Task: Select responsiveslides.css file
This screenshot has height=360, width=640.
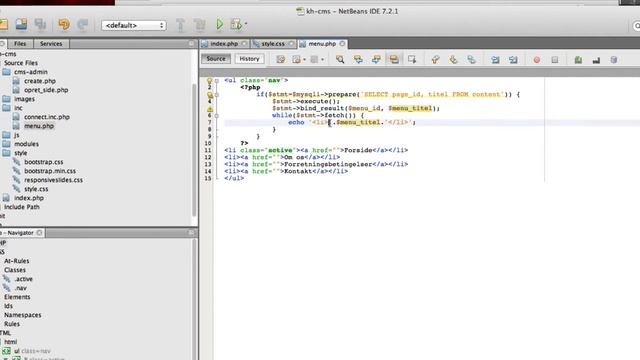Action: [x=53, y=180]
